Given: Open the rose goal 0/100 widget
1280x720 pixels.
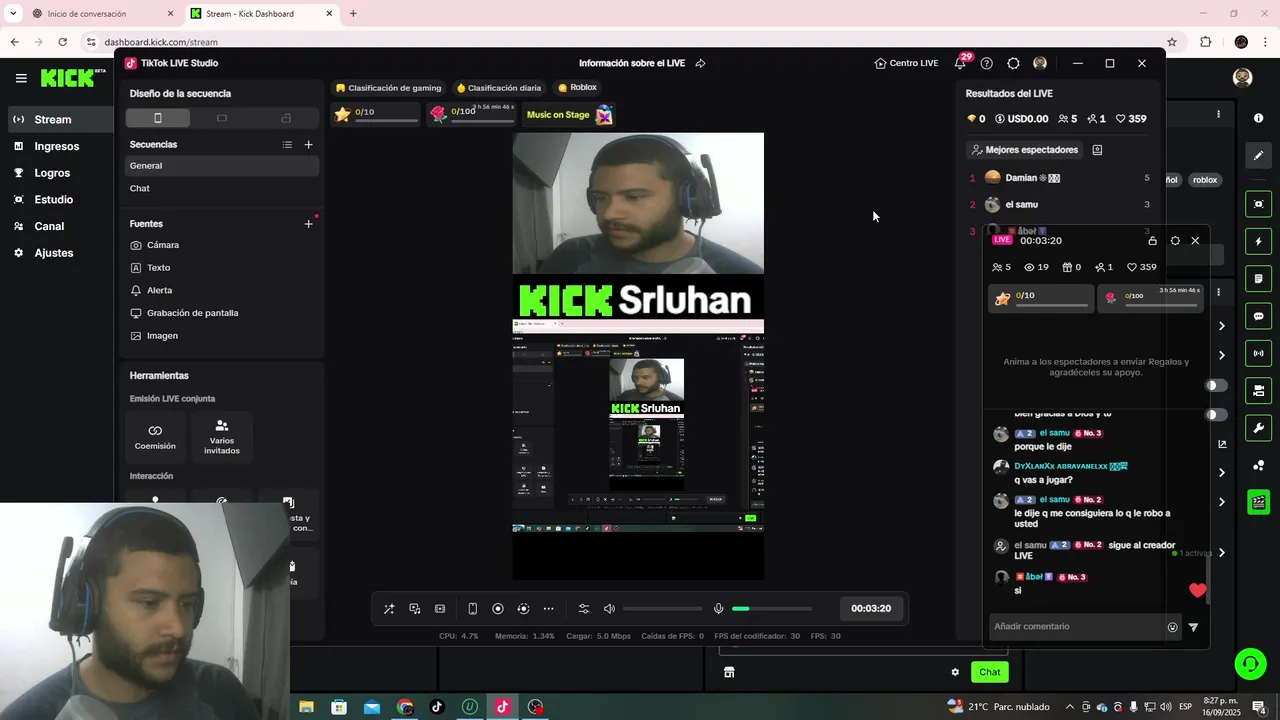Looking at the screenshot, I should point(471,115).
